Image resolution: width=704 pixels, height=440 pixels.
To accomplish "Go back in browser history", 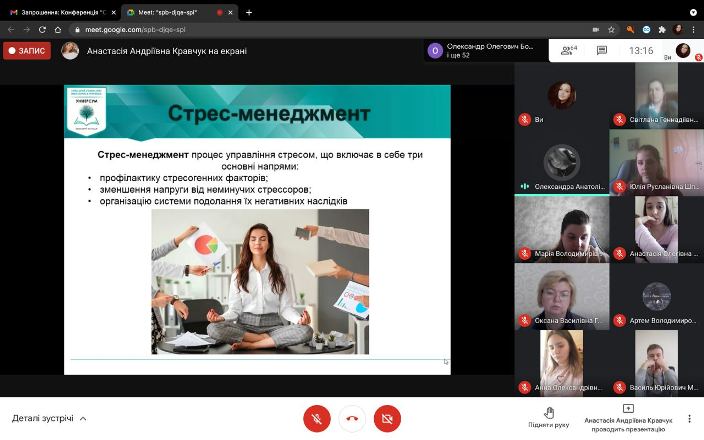I will [x=11, y=30].
